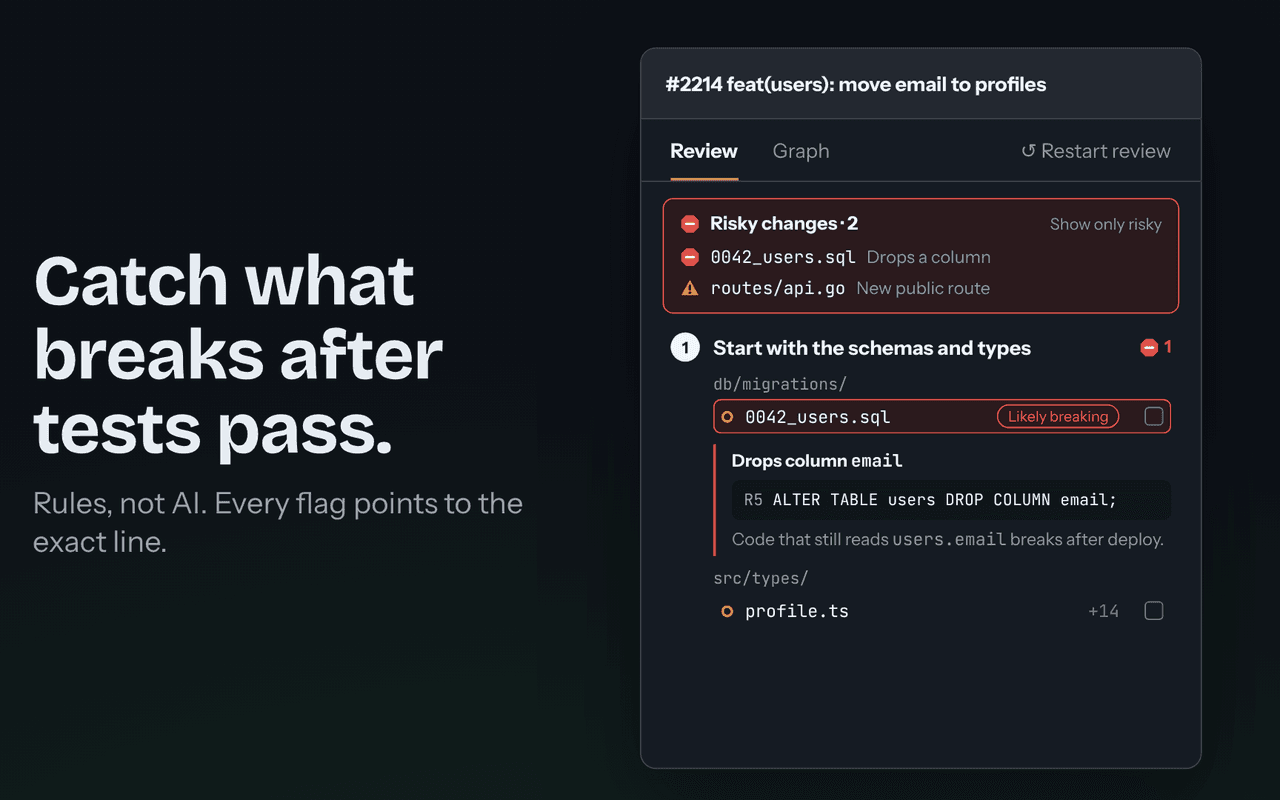
Task: Toggle Show only risky filter
Action: [1105, 224]
